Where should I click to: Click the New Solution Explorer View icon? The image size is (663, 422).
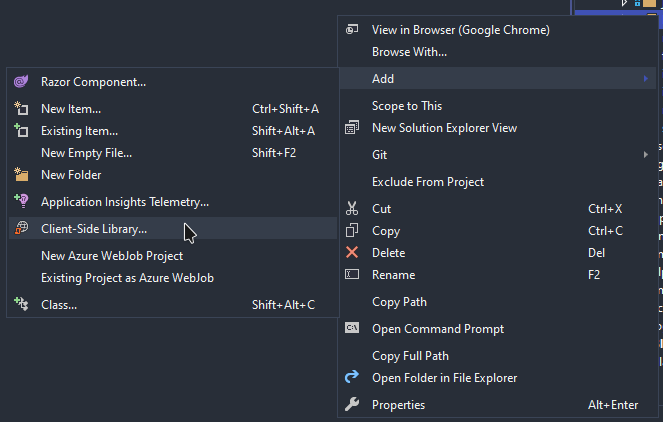click(352, 127)
